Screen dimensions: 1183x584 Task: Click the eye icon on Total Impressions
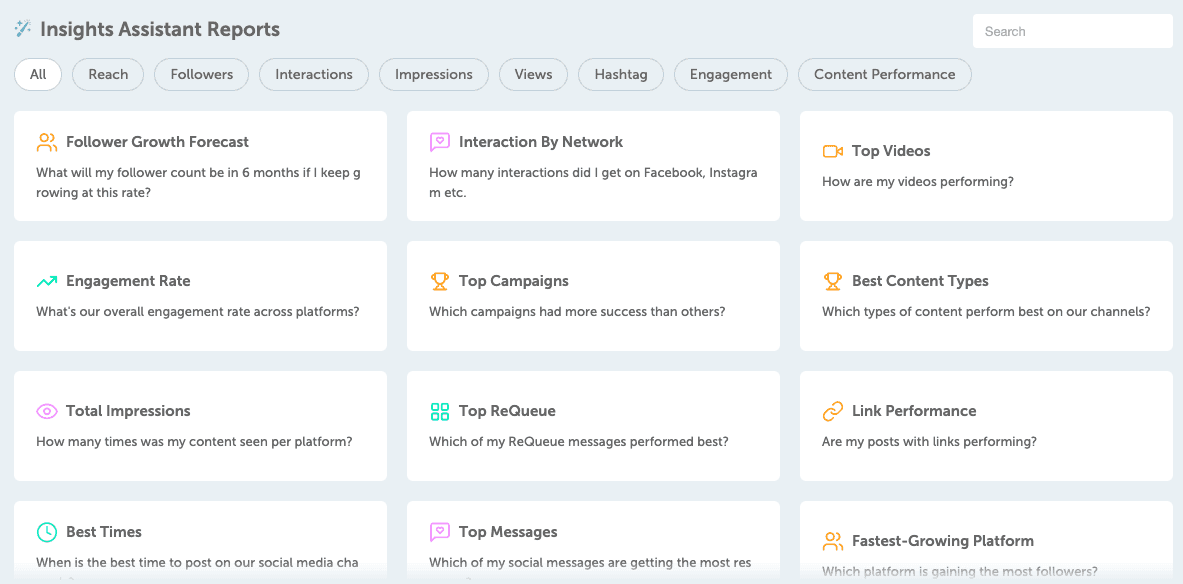[47, 411]
